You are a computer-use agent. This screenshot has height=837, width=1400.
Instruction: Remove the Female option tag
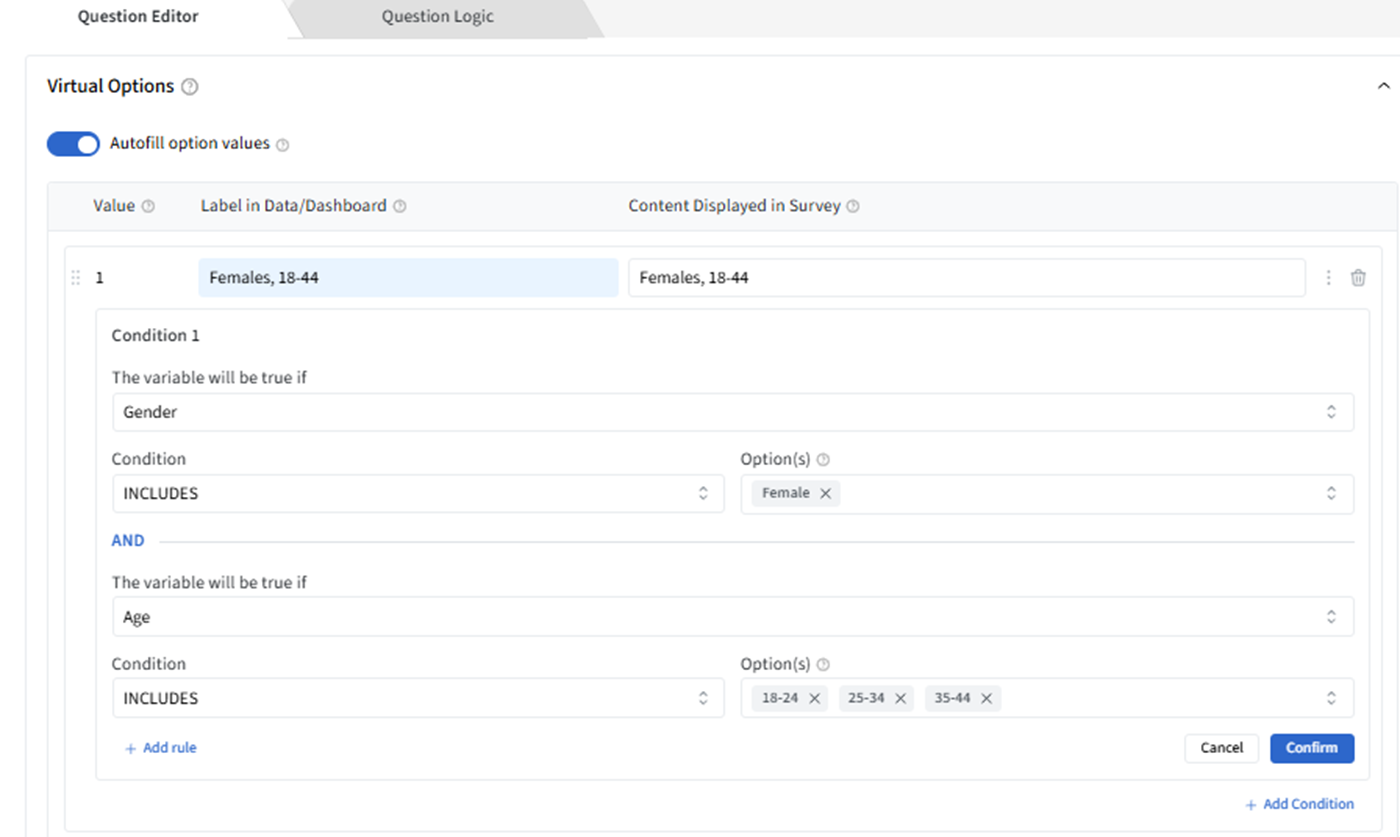click(825, 493)
